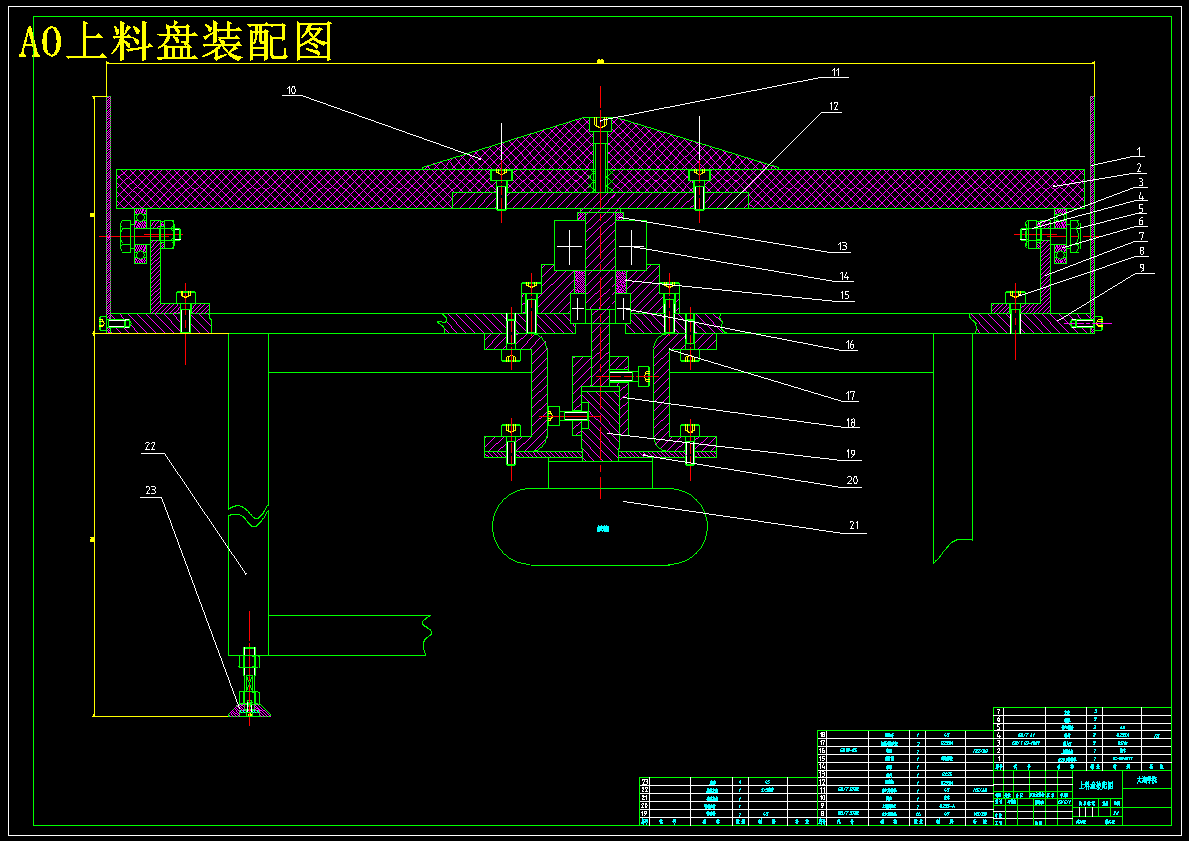
Task: Pick leader callout number 15 on drawing
Action: (x=843, y=295)
